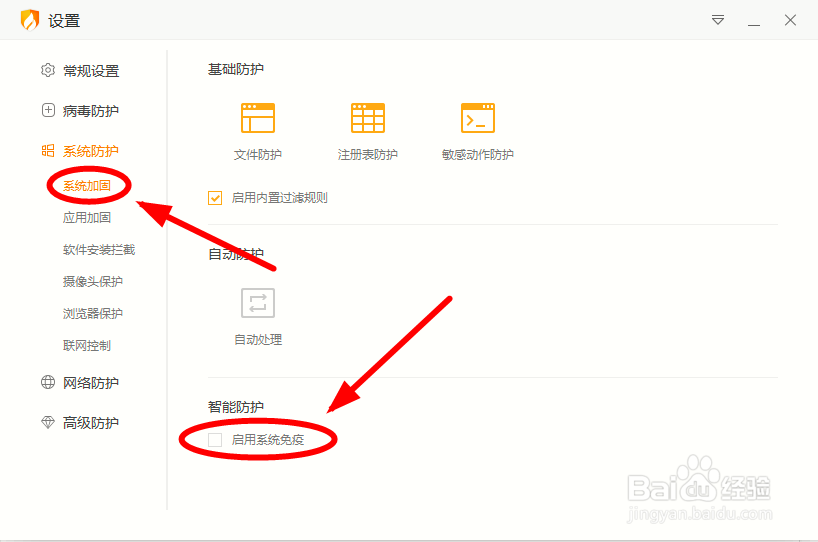Click the grid icon beside 系统防护
This screenshot has width=818, height=542.
pyautogui.click(x=48, y=151)
